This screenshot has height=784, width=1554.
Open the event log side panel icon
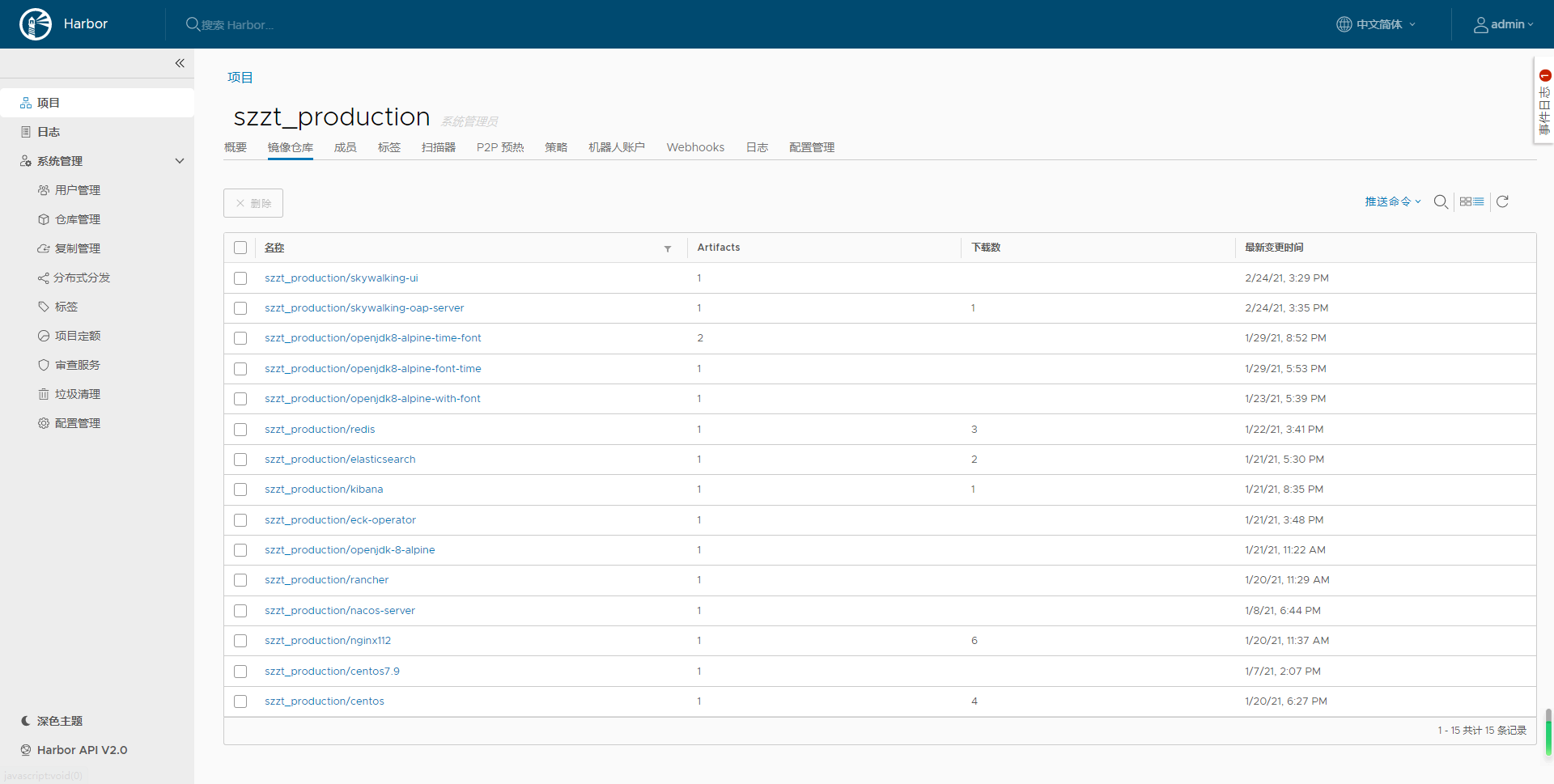pos(1544,100)
